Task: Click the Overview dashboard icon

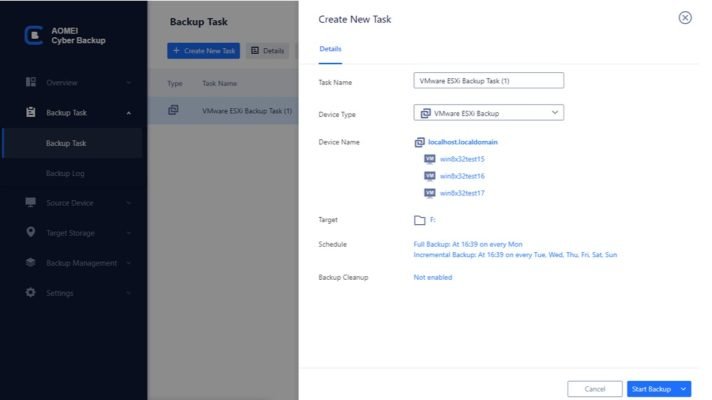Action: [x=30, y=82]
